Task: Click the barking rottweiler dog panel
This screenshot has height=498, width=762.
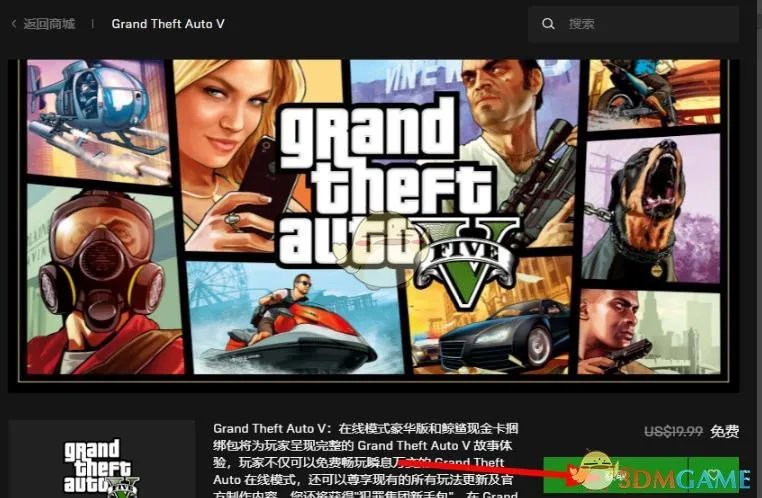Action: (651, 208)
